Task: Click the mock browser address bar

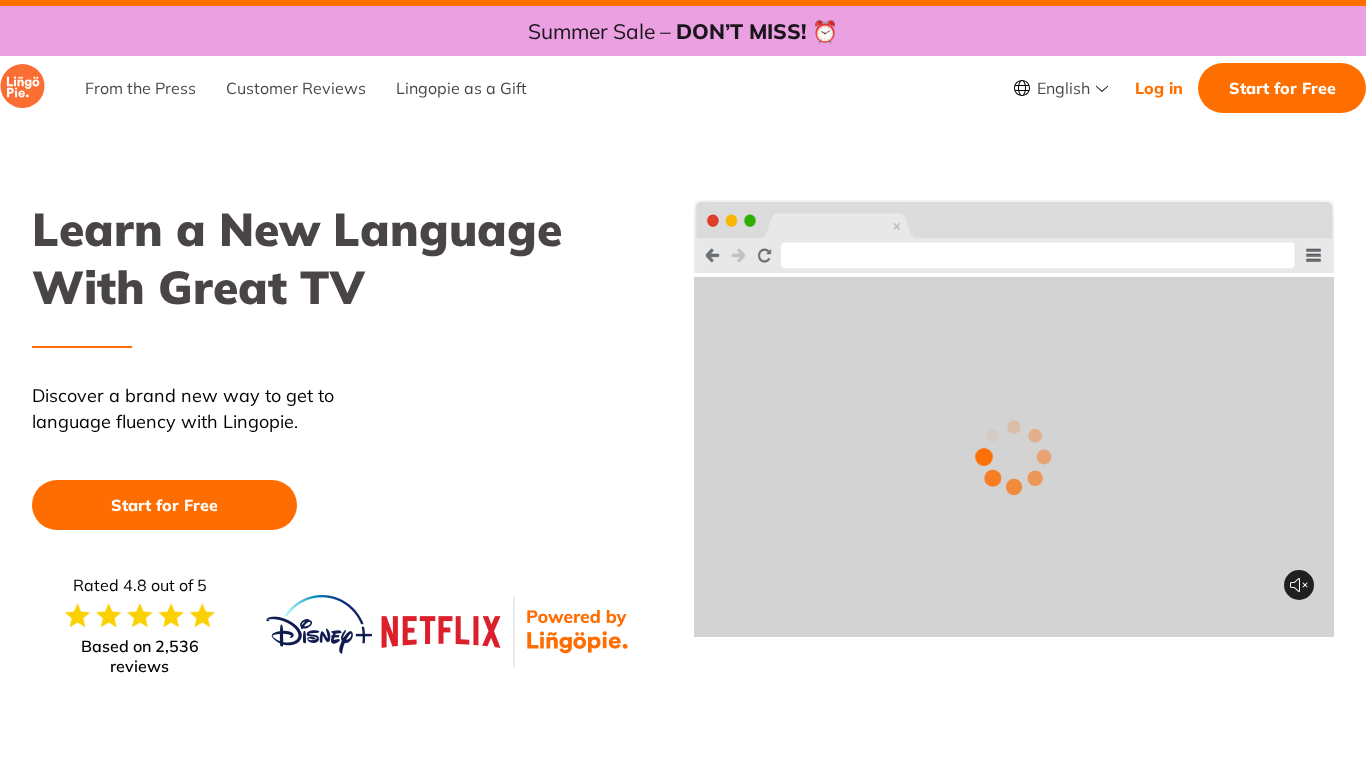Action: click(1037, 255)
